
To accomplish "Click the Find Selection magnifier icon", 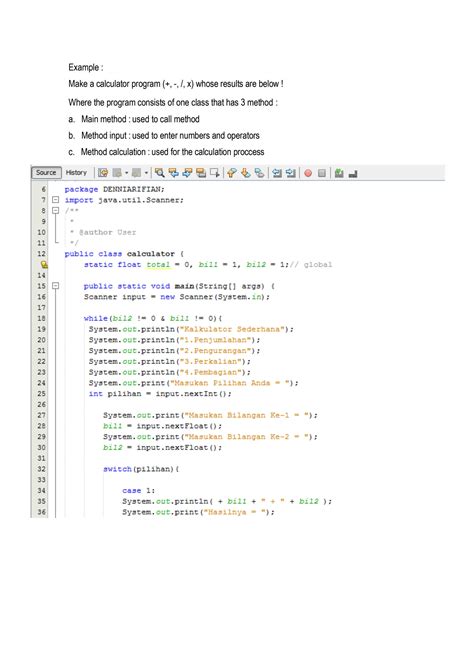I will coord(159,173).
